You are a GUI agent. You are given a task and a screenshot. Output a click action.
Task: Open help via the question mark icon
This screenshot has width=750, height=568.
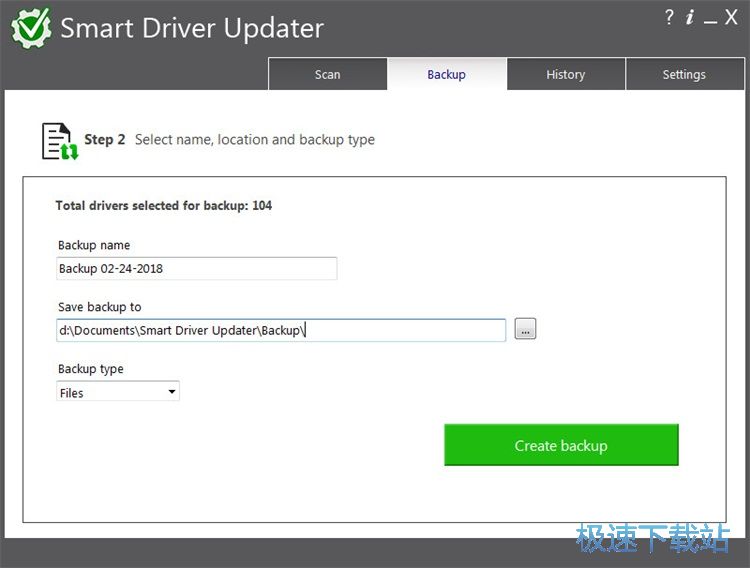(x=669, y=17)
